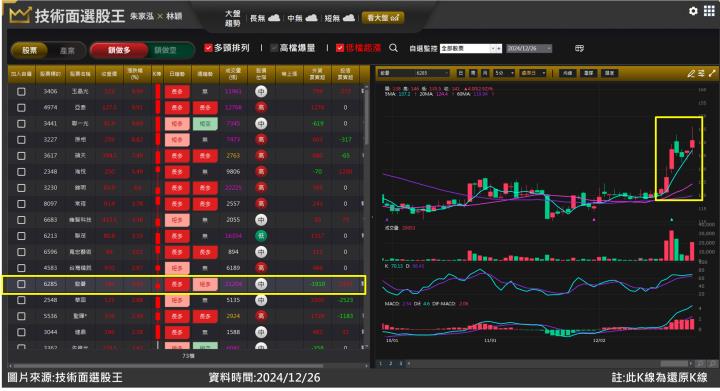Select stock code 3230 in list
The image size is (720, 391).
(50, 188)
